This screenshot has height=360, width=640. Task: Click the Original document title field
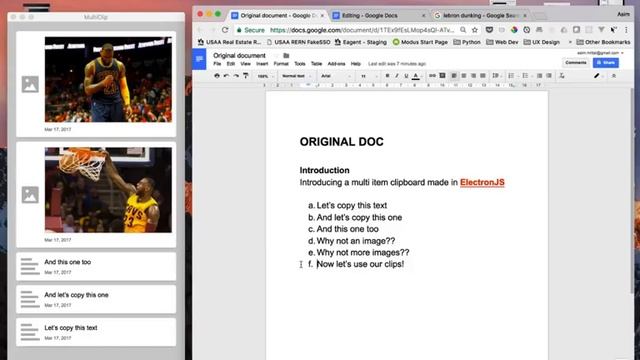pyautogui.click(x=239, y=56)
